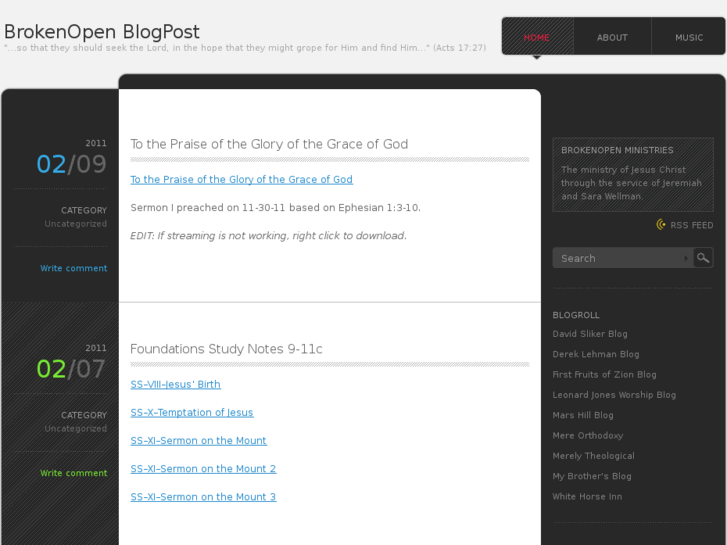Screen dimensions: 727x545
Task: Open the Praise of the Glory sermon link
Action: pyautogui.click(x=241, y=180)
